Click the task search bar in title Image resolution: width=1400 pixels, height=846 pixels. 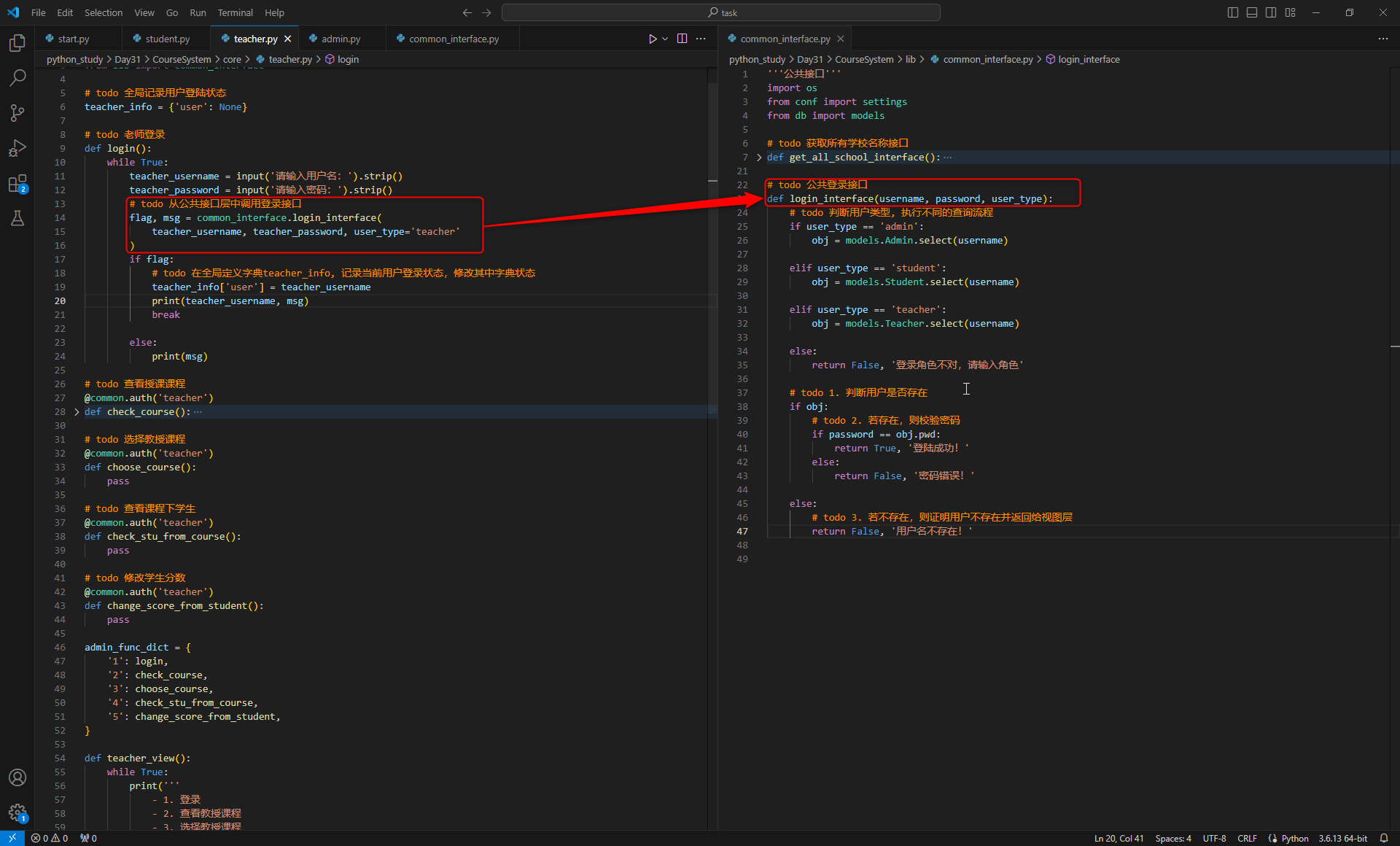point(720,12)
